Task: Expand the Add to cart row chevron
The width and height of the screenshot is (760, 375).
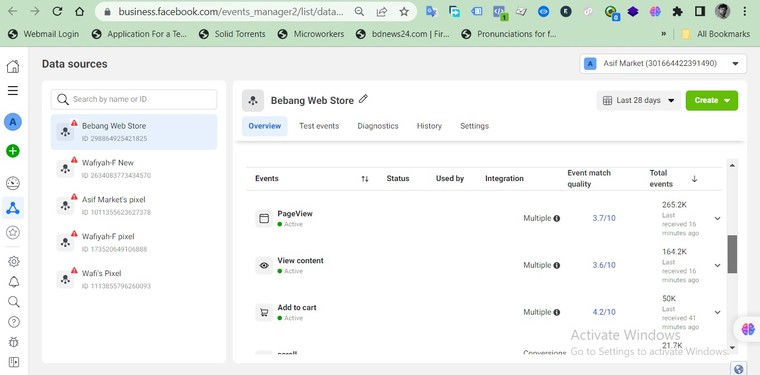Action: click(717, 312)
